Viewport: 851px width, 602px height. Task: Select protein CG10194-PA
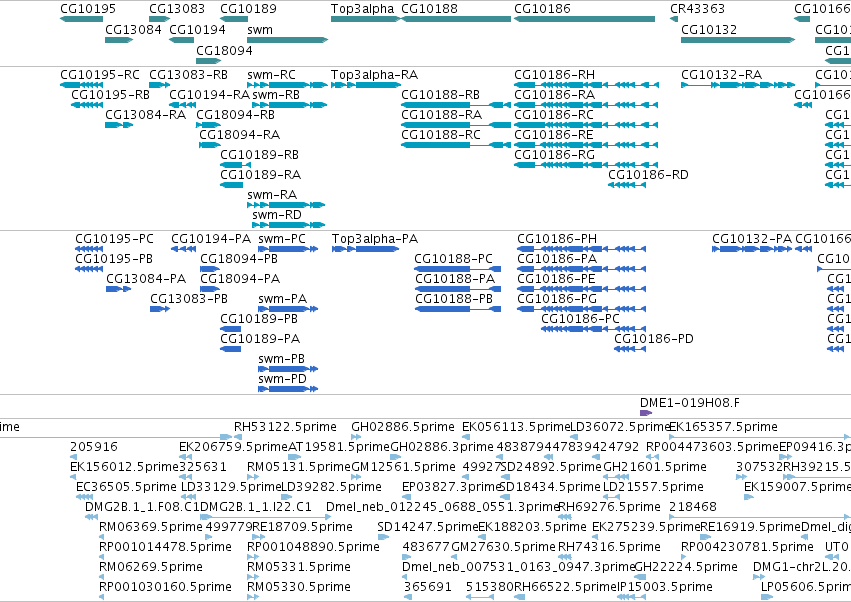pos(183,249)
